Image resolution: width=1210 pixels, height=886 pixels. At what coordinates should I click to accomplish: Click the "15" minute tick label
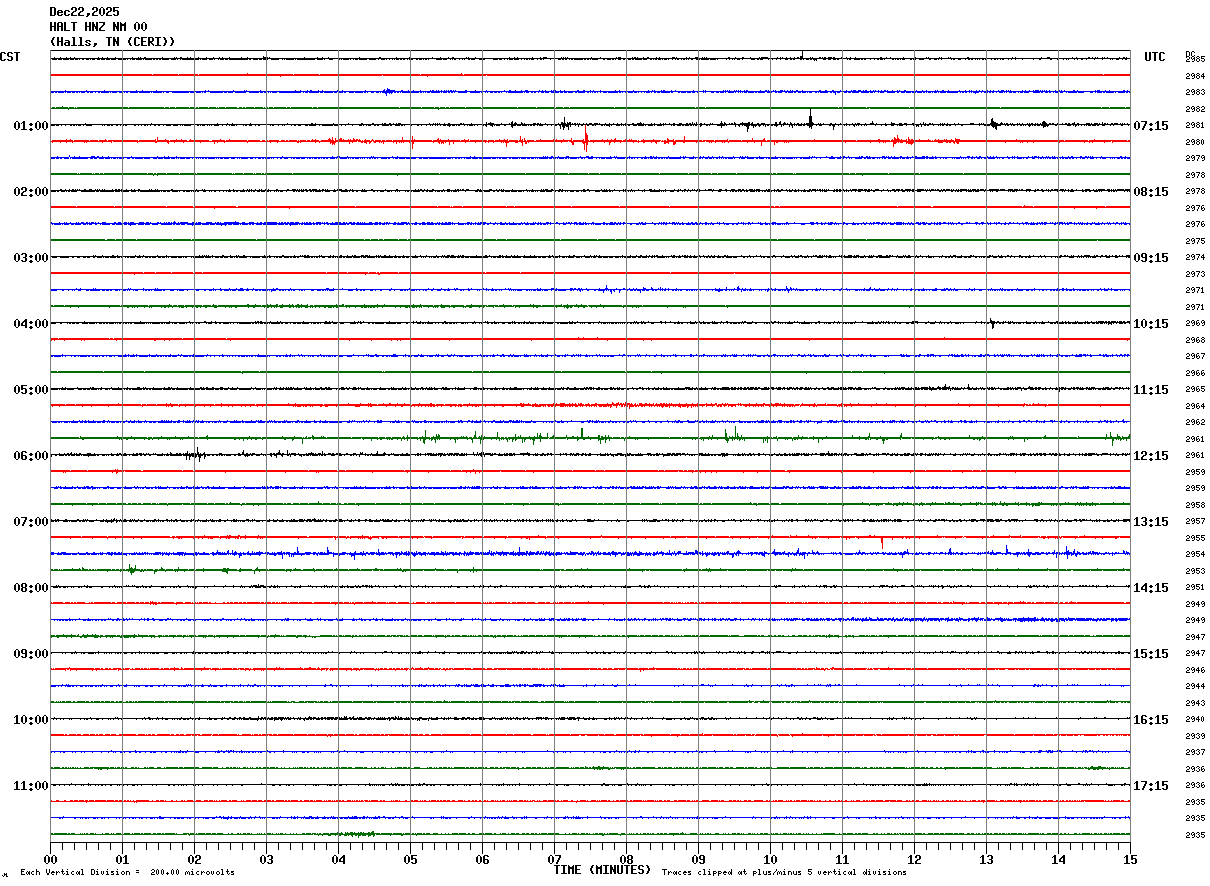(x=1130, y=859)
